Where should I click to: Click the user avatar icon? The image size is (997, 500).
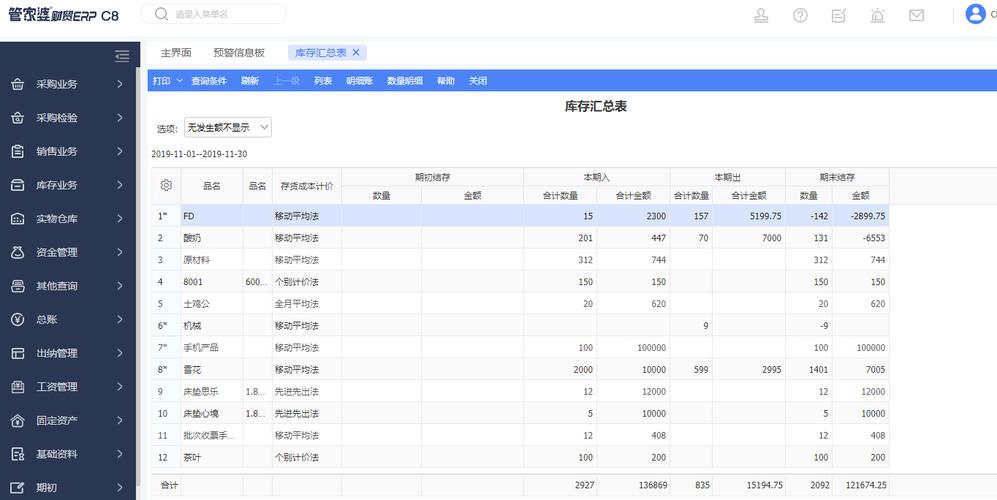(x=975, y=14)
